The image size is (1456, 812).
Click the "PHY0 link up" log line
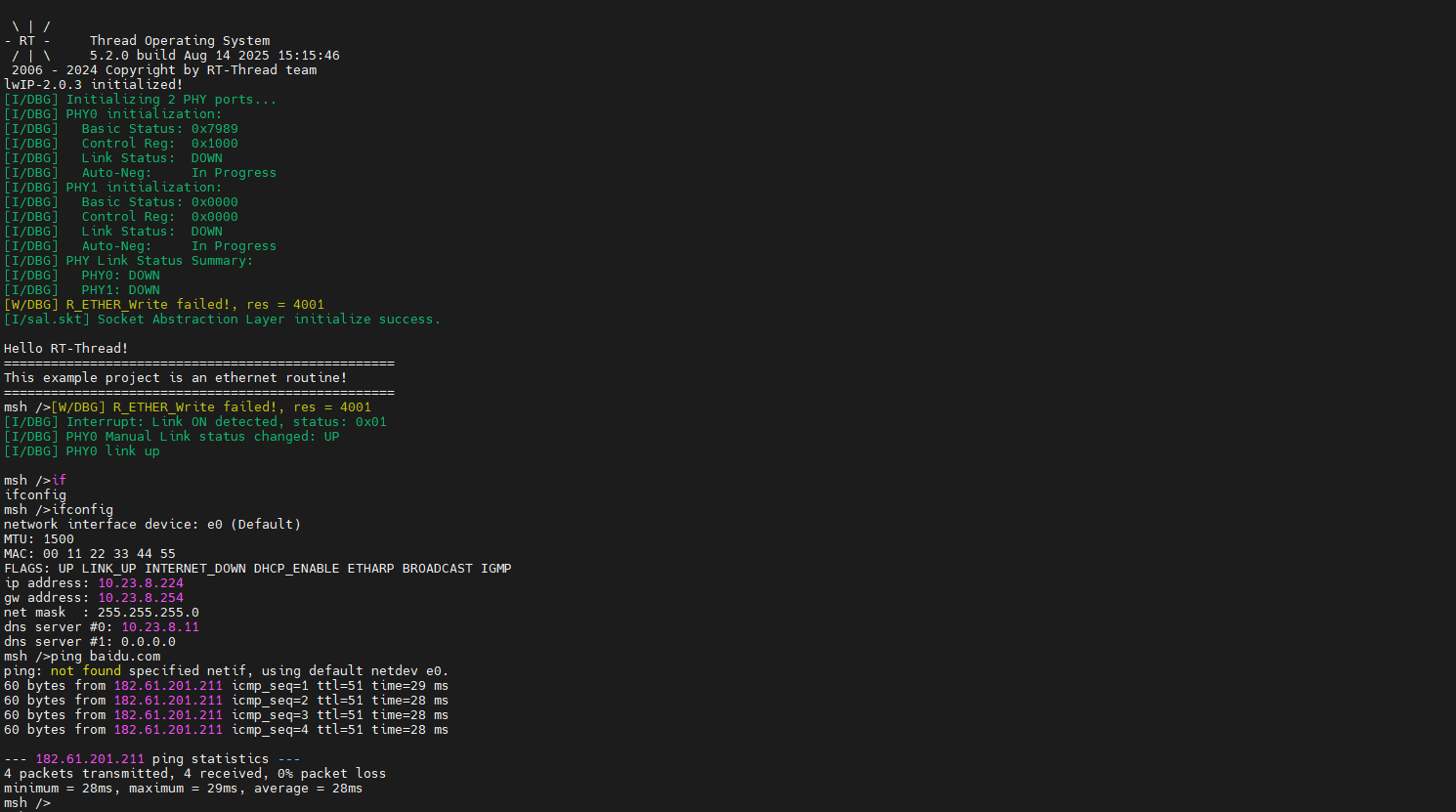click(x=112, y=451)
